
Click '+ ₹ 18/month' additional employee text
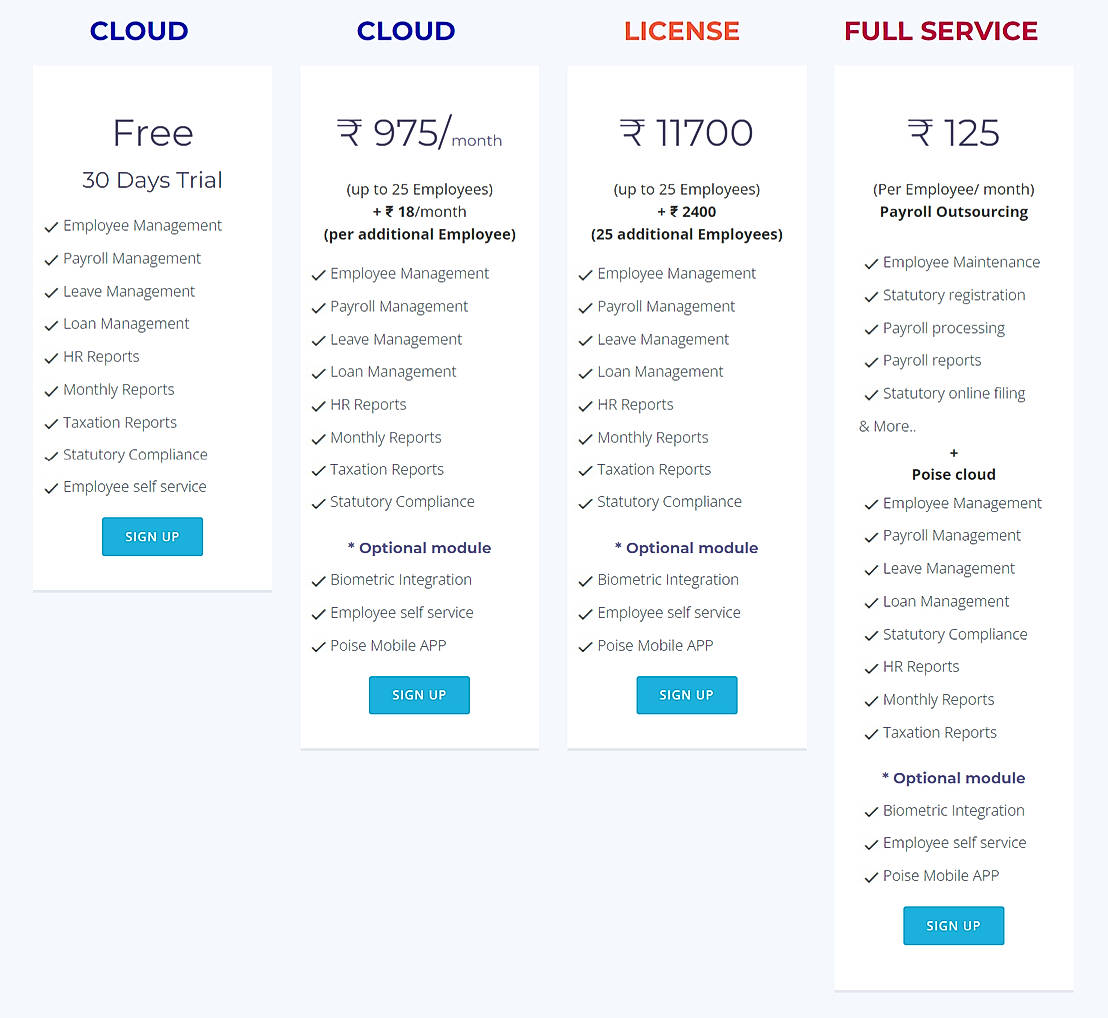click(x=420, y=212)
